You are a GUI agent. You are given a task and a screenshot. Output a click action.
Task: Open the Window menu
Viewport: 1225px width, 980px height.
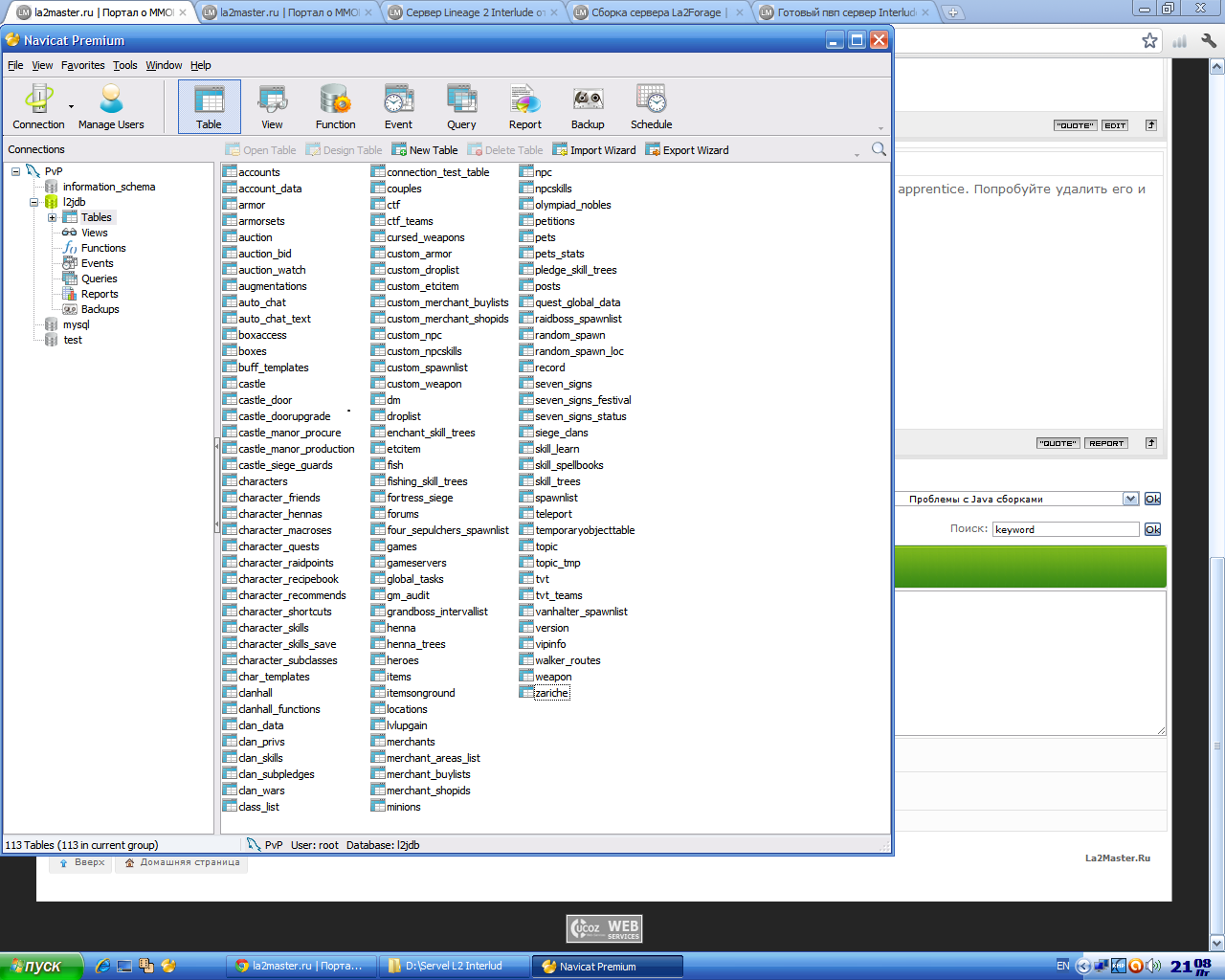[x=164, y=65]
